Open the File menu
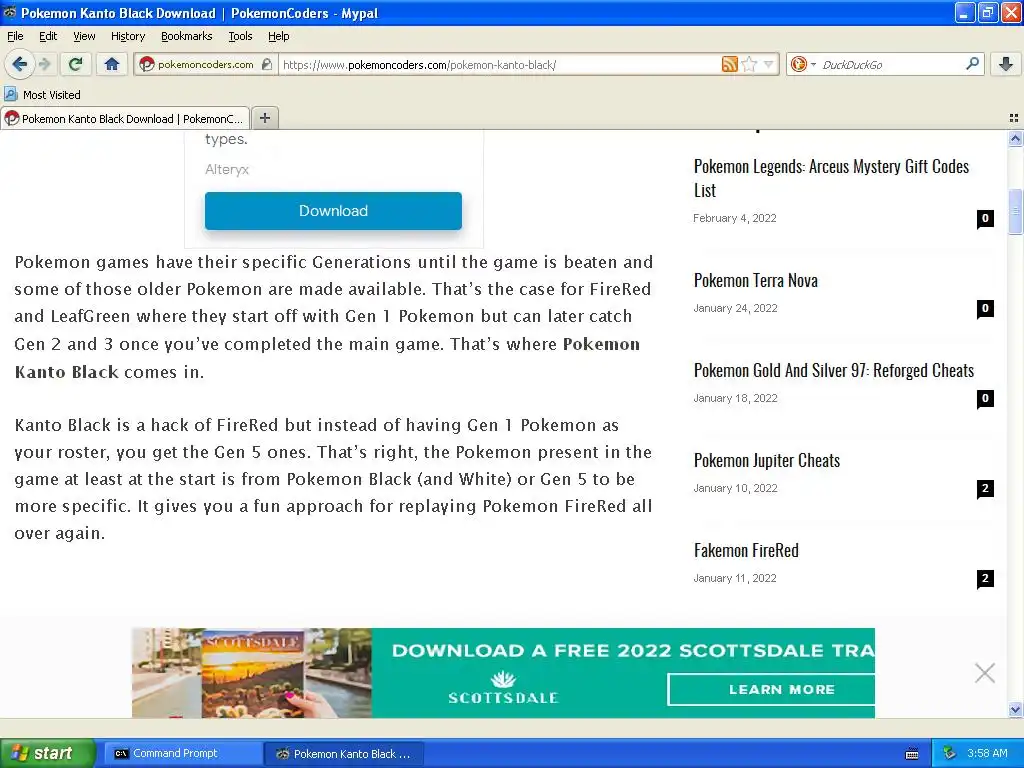Viewport: 1024px width, 768px height. [x=15, y=36]
